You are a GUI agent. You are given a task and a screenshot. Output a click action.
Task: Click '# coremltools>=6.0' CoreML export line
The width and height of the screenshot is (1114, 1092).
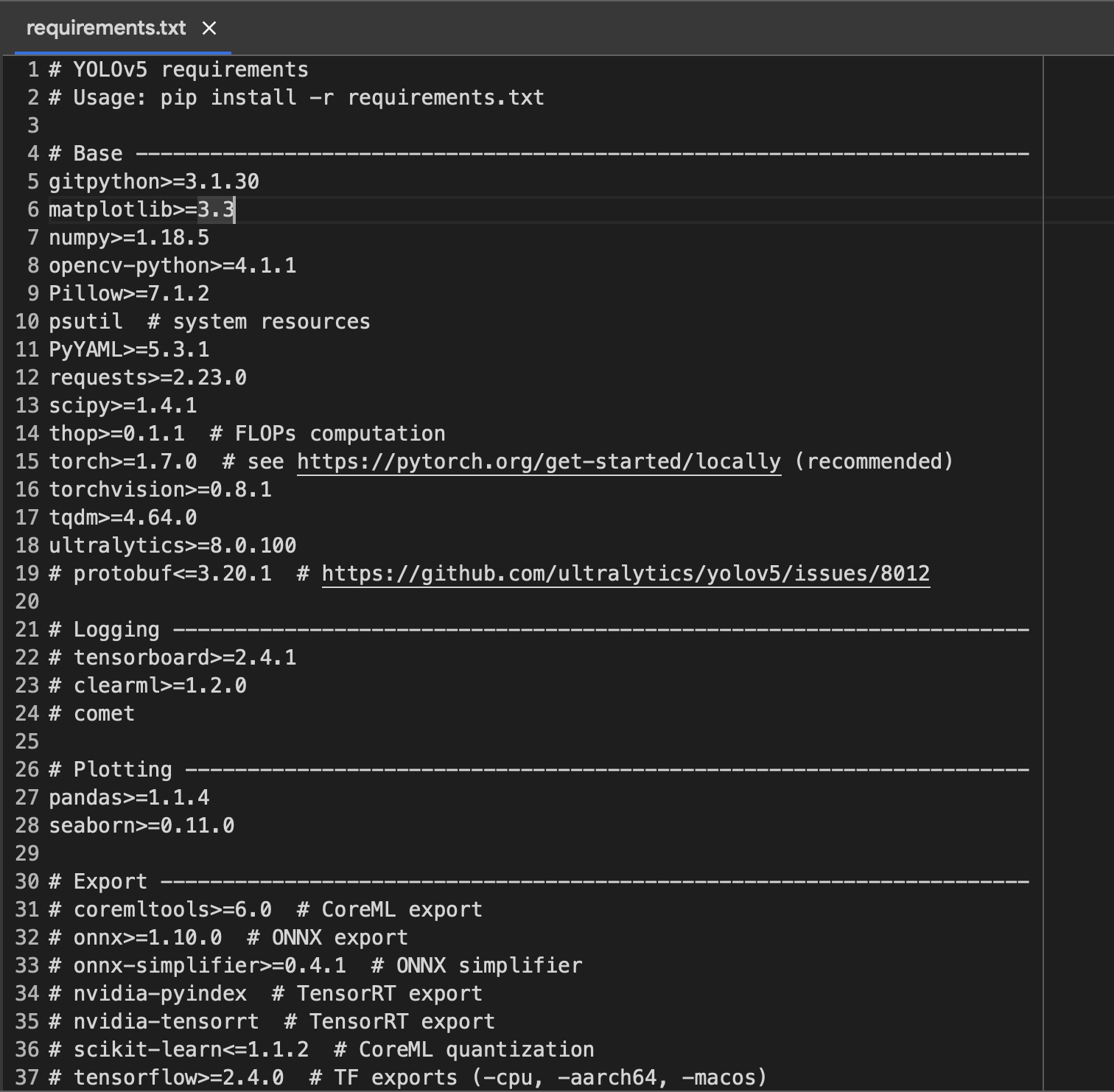[x=265, y=909]
